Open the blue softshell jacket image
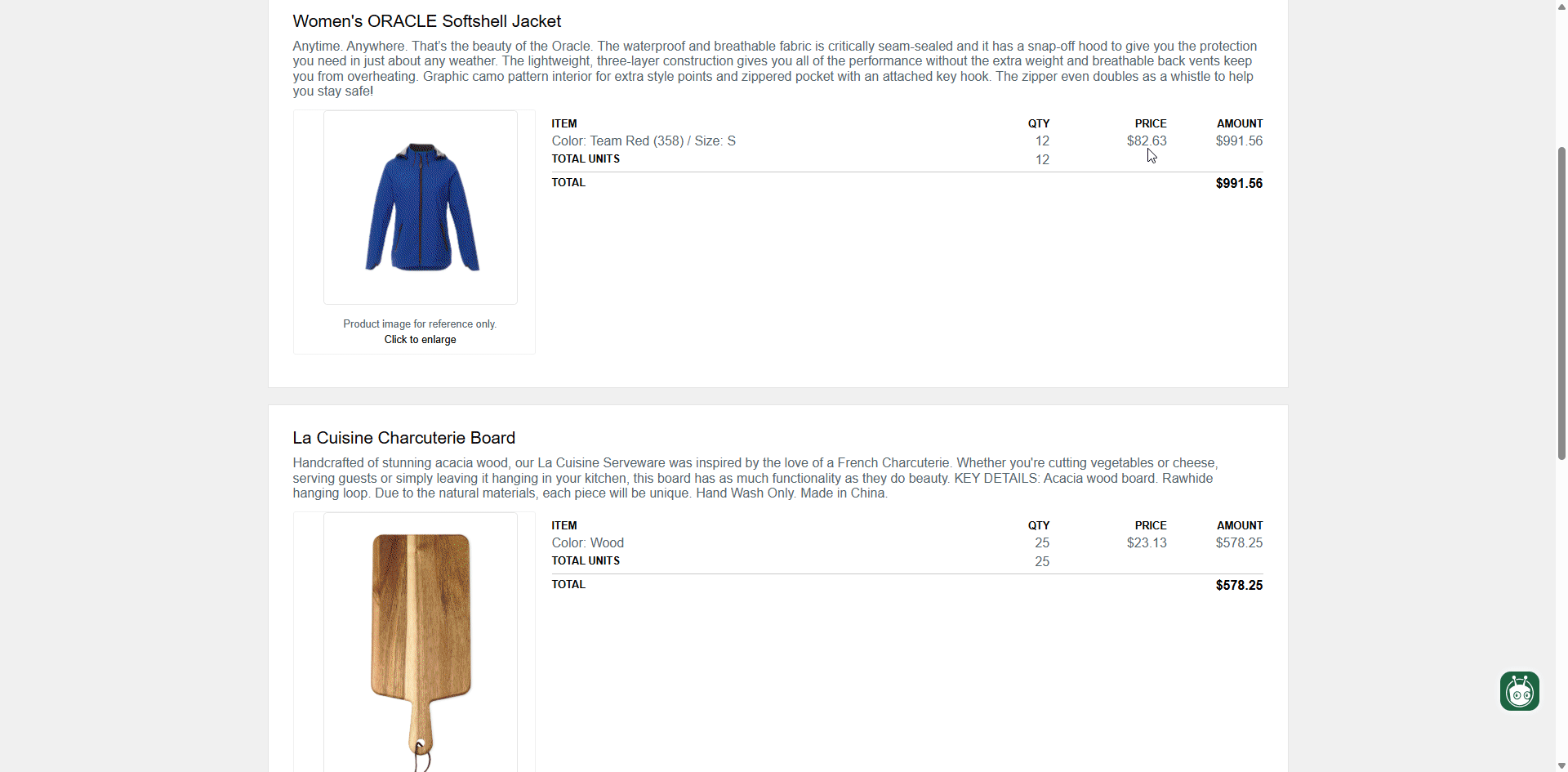This screenshot has height=772, width=1568. 421,207
